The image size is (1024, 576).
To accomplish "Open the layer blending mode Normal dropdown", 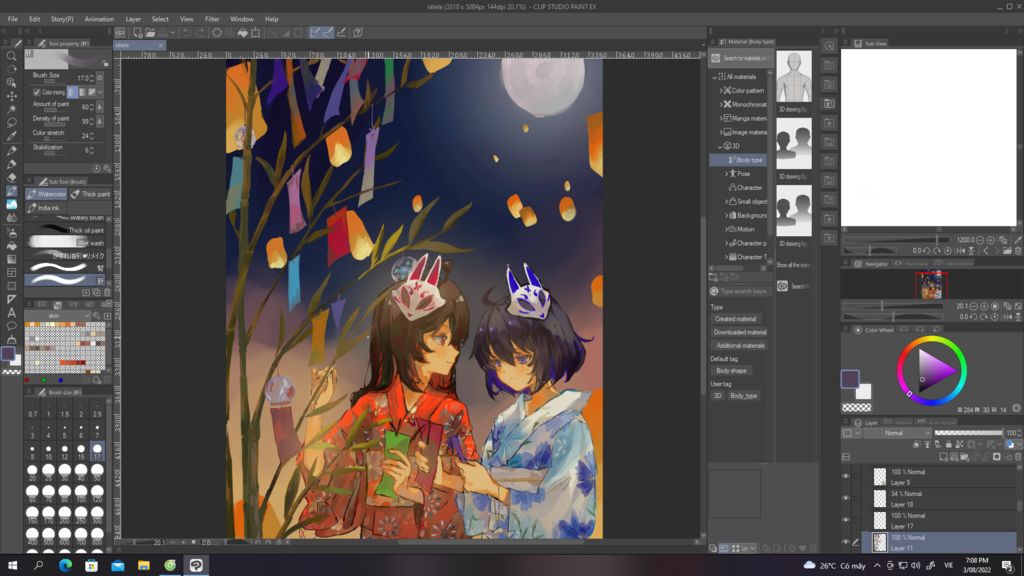I will [898, 433].
